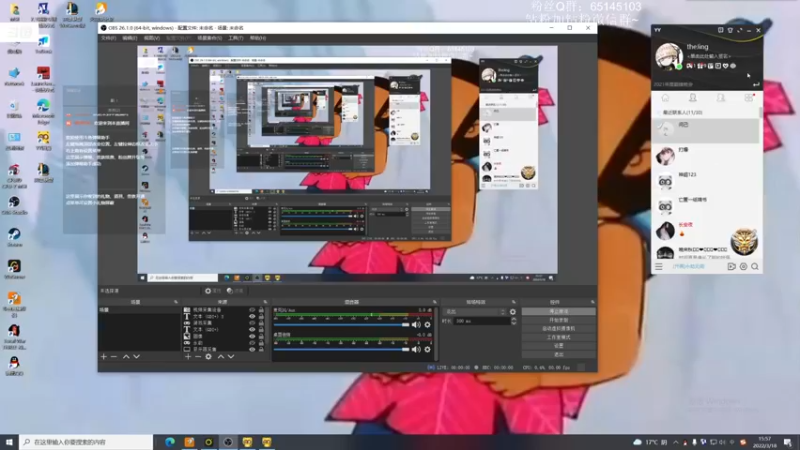The height and width of the screenshot is (450, 800).
Task: Open source properties gear in Sources toolbar
Action: point(208,357)
